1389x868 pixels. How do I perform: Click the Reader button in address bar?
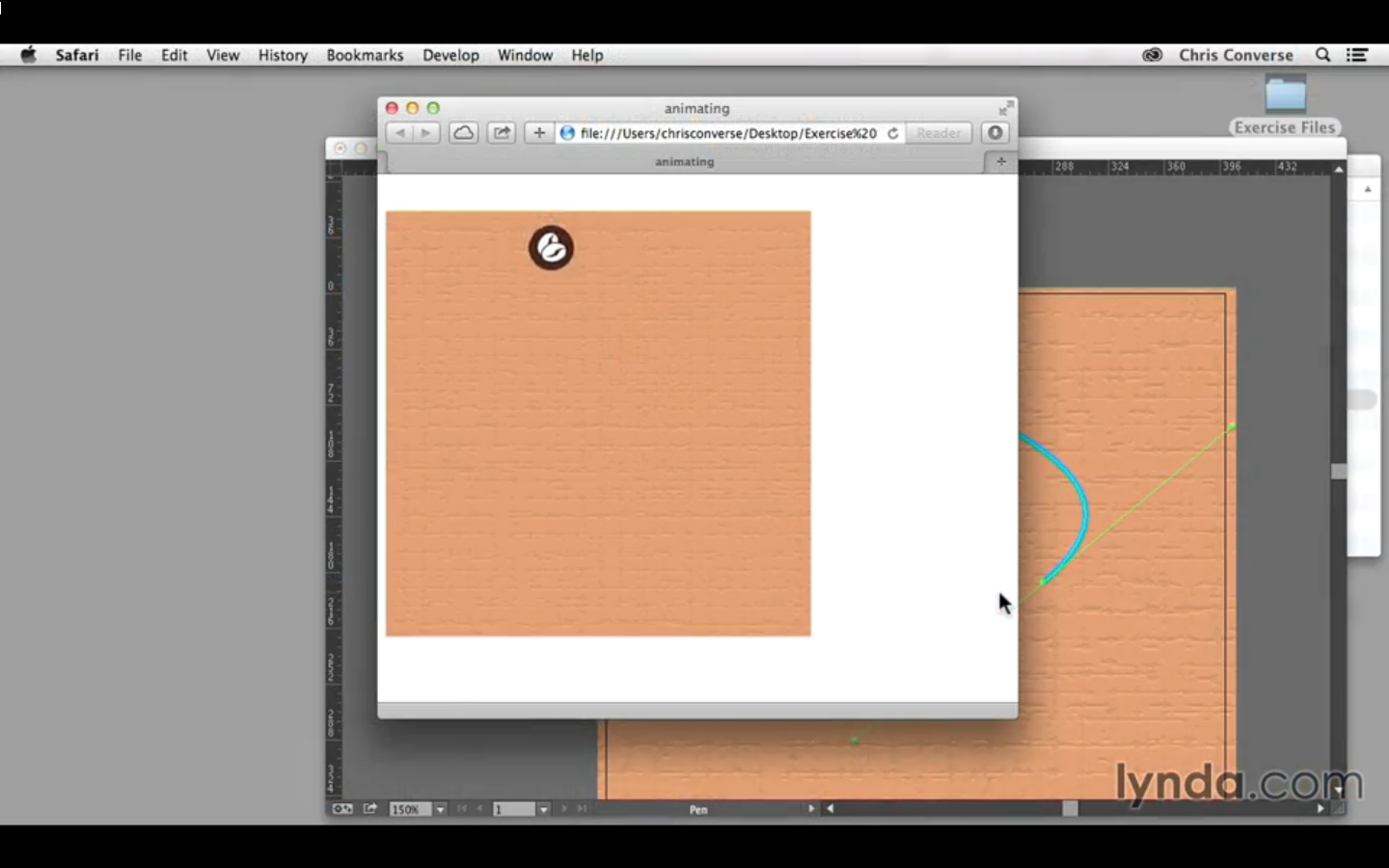click(x=939, y=133)
